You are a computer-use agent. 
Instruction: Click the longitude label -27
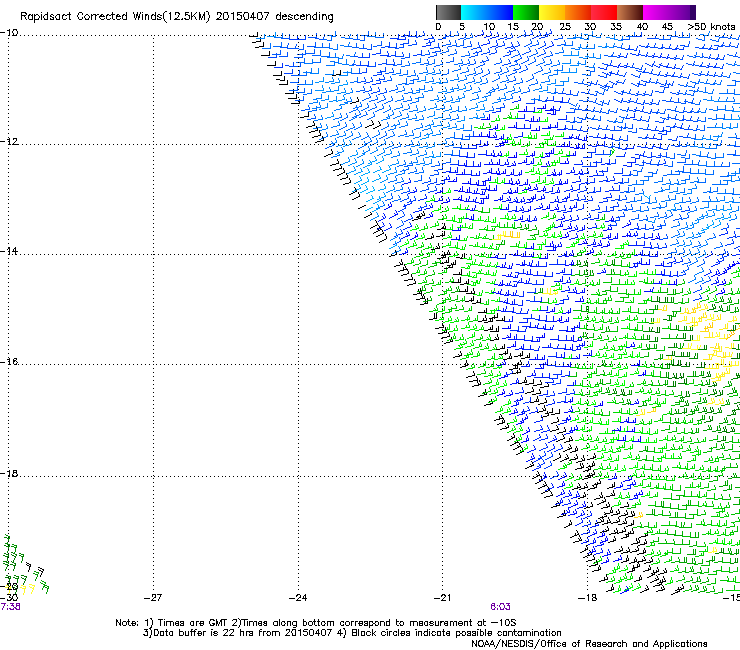(x=153, y=598)
